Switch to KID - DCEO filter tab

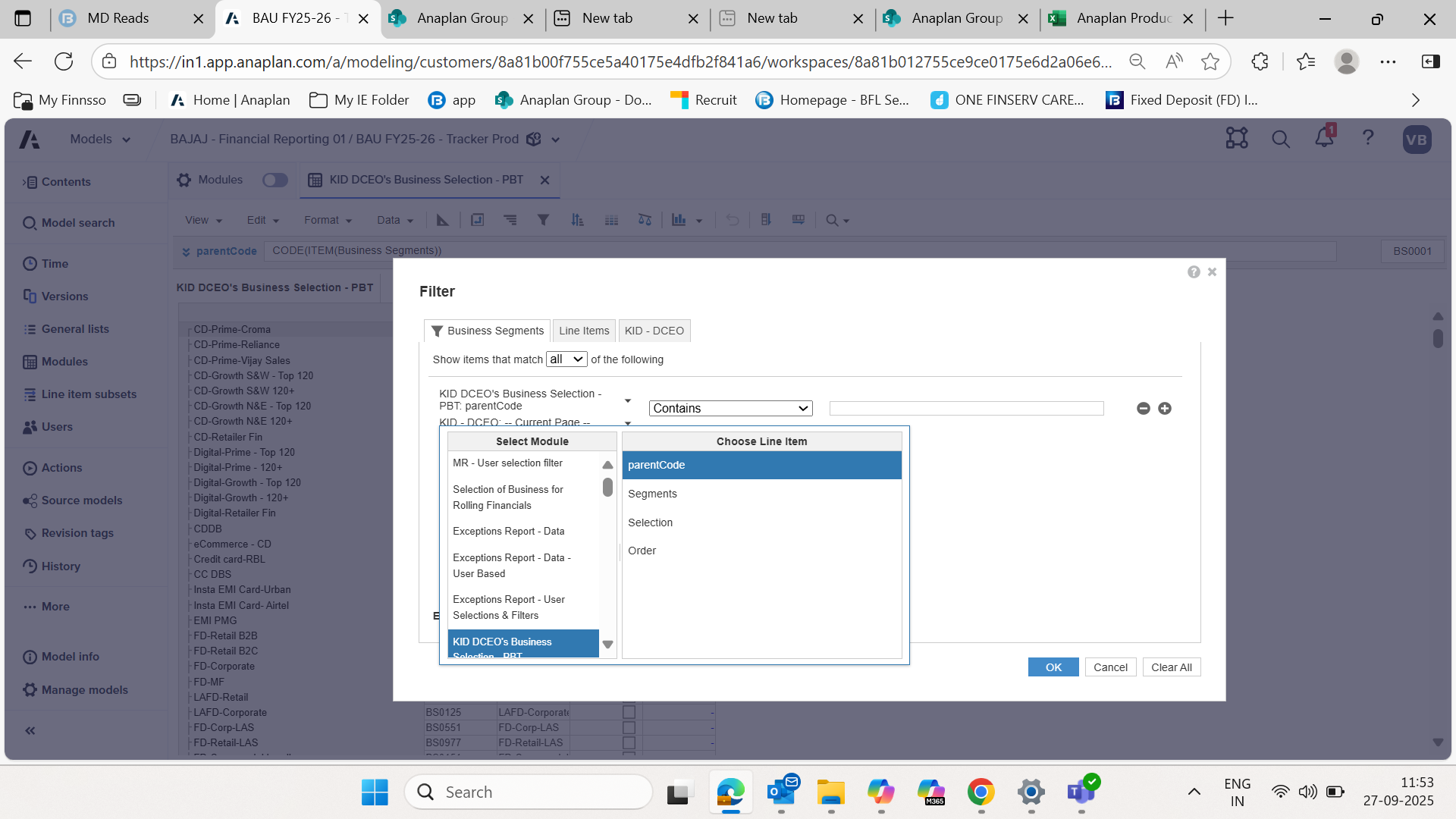coord(654,331)
